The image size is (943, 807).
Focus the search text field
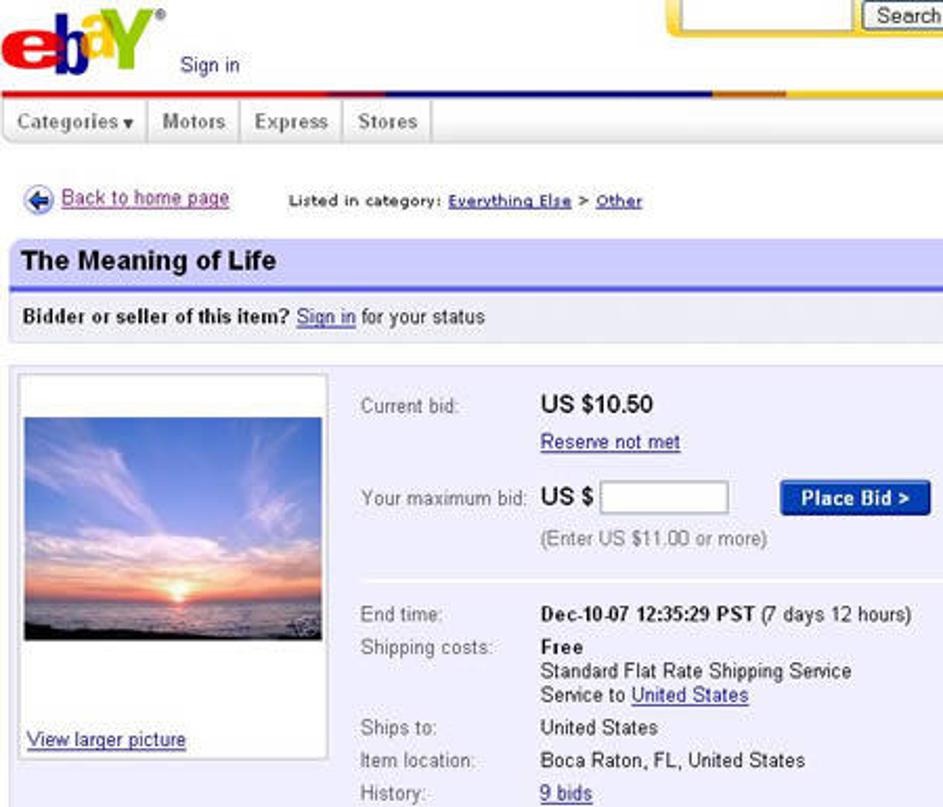click(x=767, y=15)
